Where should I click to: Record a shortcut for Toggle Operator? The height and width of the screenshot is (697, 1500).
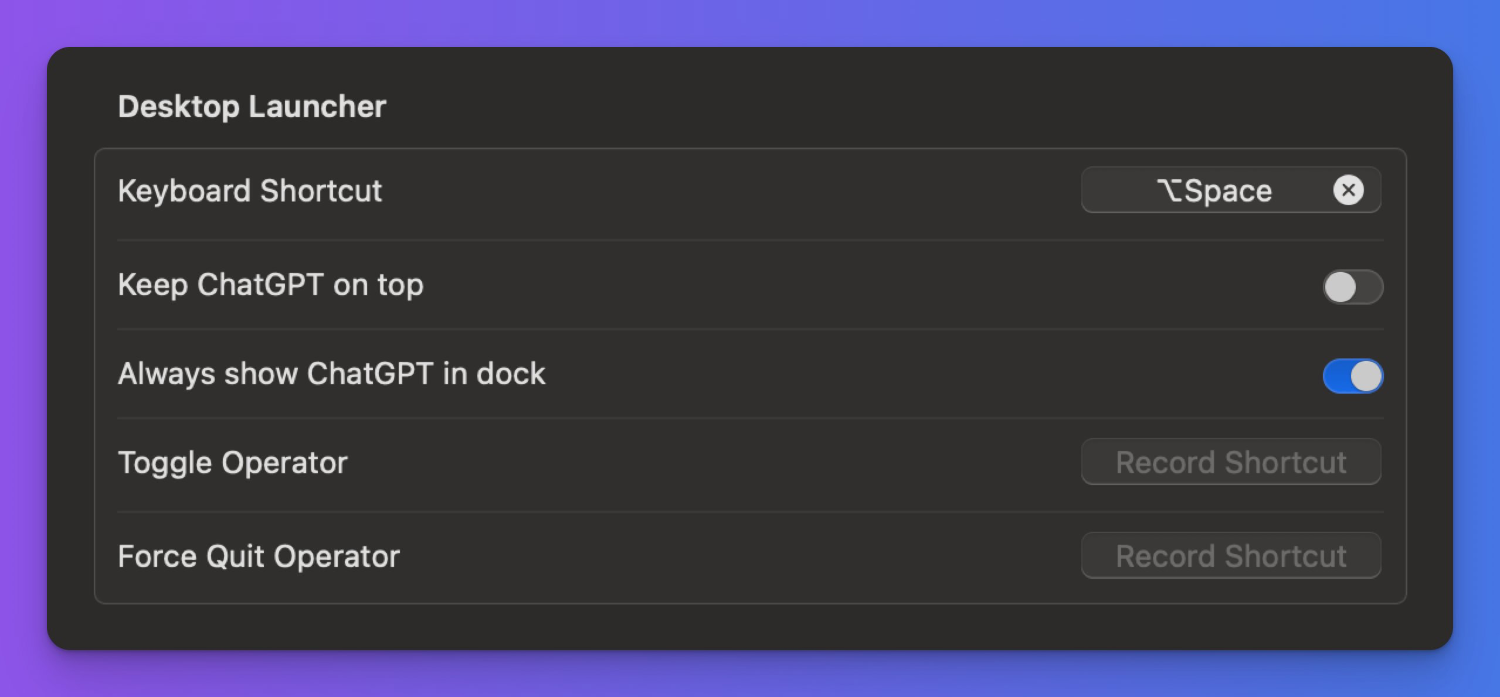click(x=1230, y=462)
